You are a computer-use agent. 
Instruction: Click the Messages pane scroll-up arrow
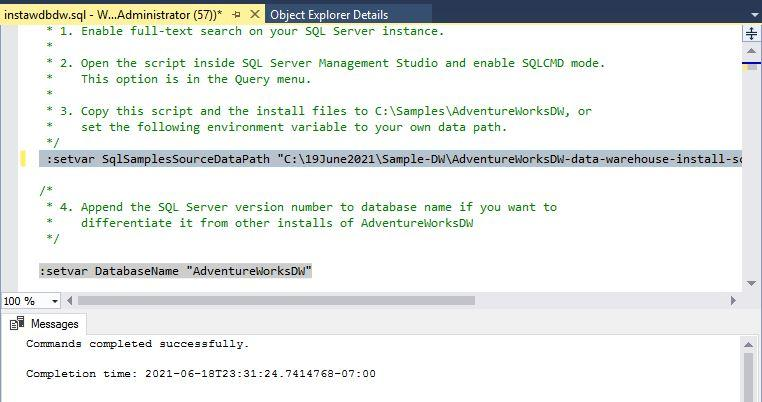pyautogui.click(x=749, y=345)
